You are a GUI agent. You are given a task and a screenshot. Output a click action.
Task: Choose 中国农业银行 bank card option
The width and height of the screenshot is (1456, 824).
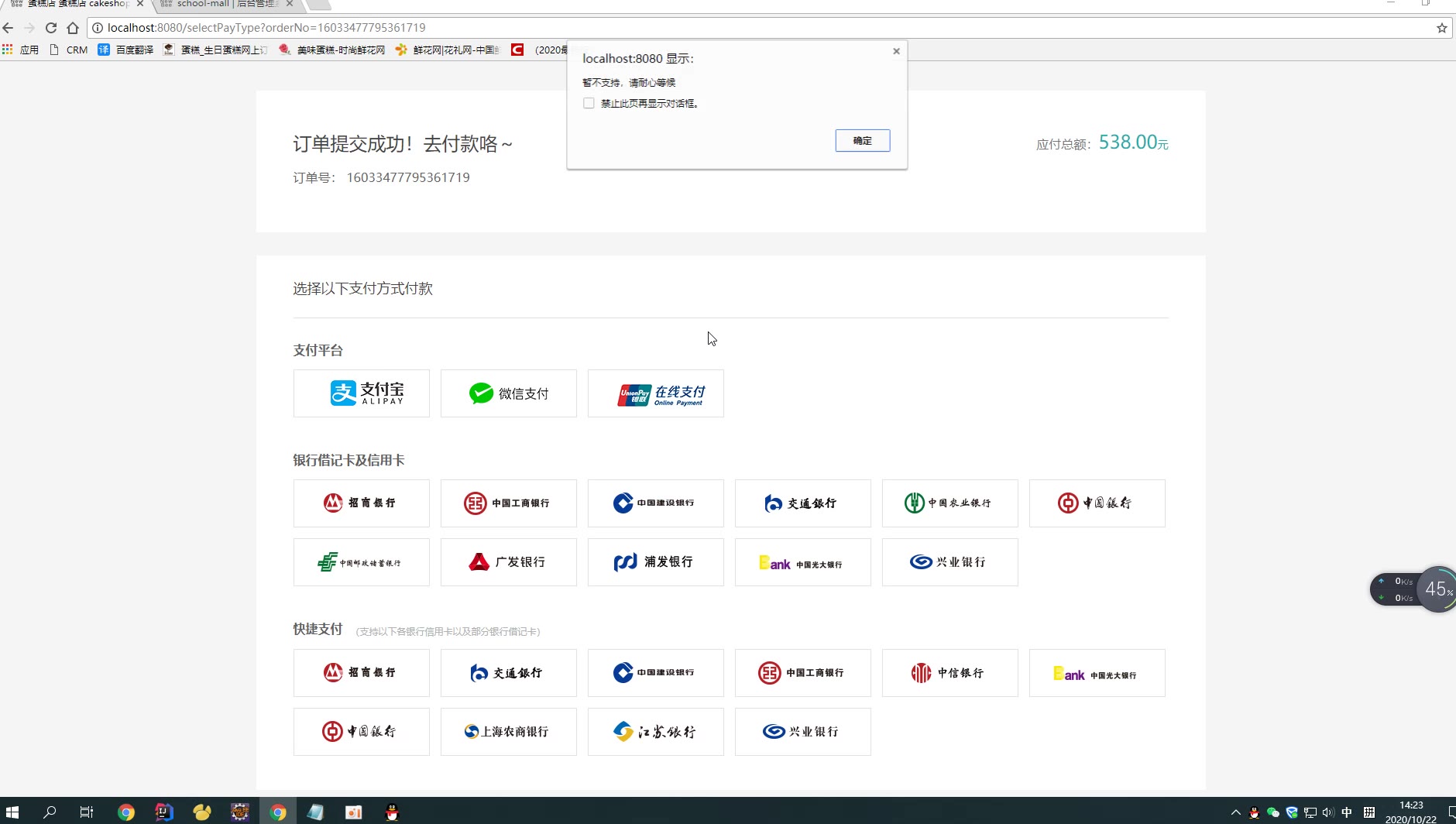950,503
